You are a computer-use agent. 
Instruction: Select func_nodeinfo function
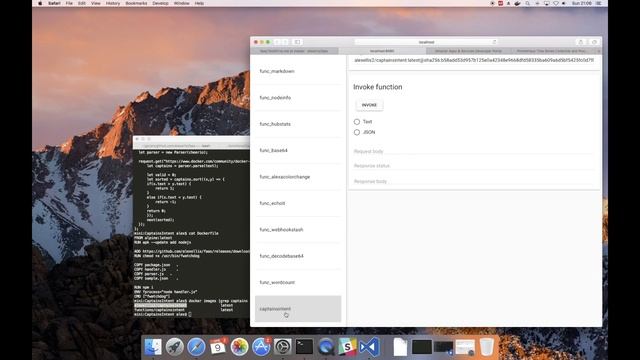click(x=298, y=98)
